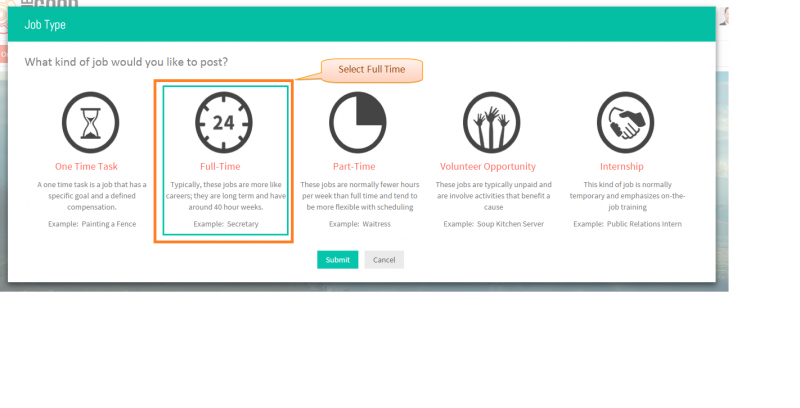
Task: Click the One Time Task description paragraph
Action: coord(92,196)
